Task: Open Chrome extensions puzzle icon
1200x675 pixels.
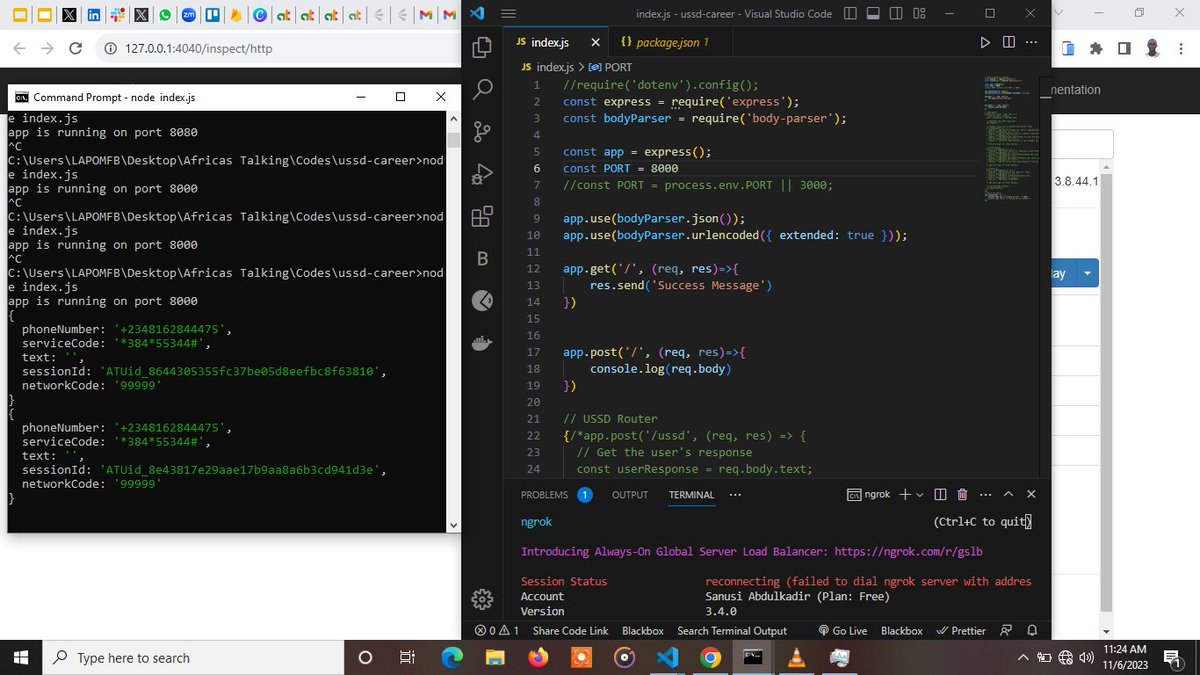Action: coord(1097,48)
